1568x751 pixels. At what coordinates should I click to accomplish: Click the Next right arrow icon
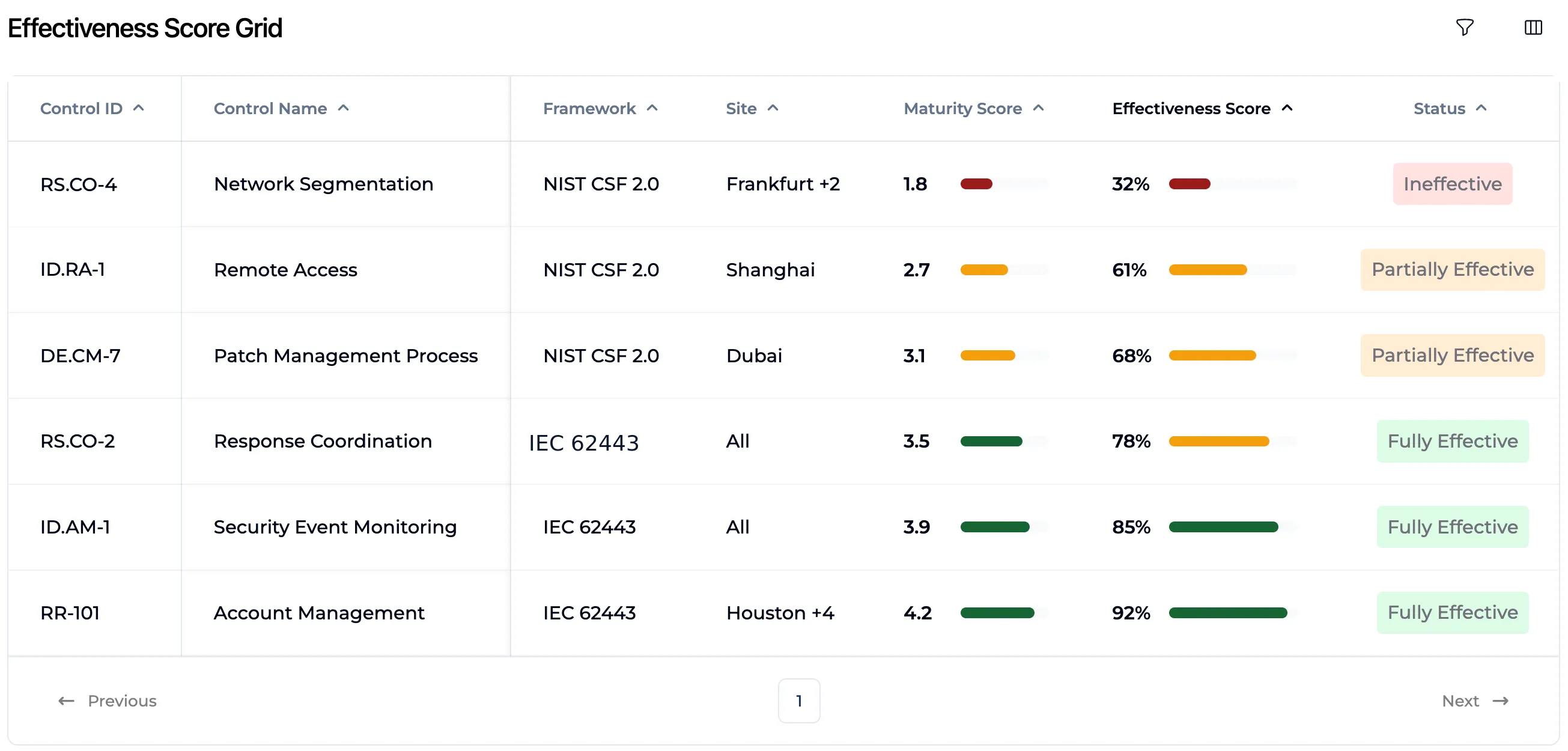[x=1501, y=701]
